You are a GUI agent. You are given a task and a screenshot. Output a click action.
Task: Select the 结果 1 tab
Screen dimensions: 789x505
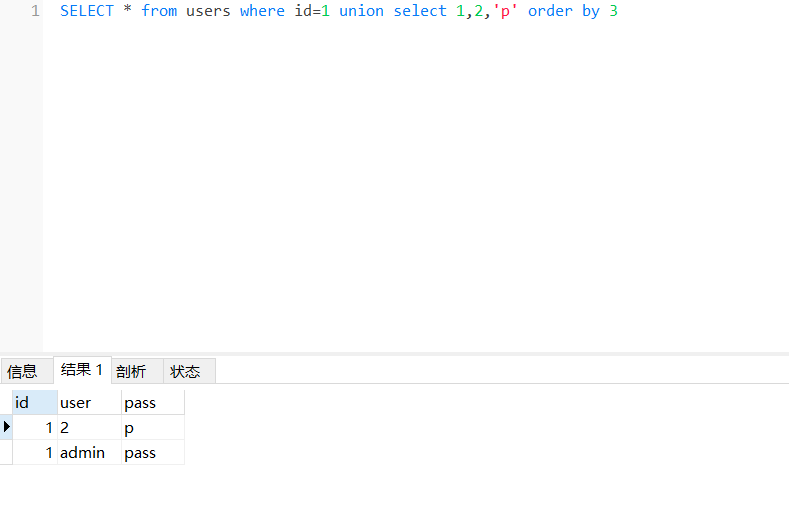pyautogui.click(x=82, y=370)
